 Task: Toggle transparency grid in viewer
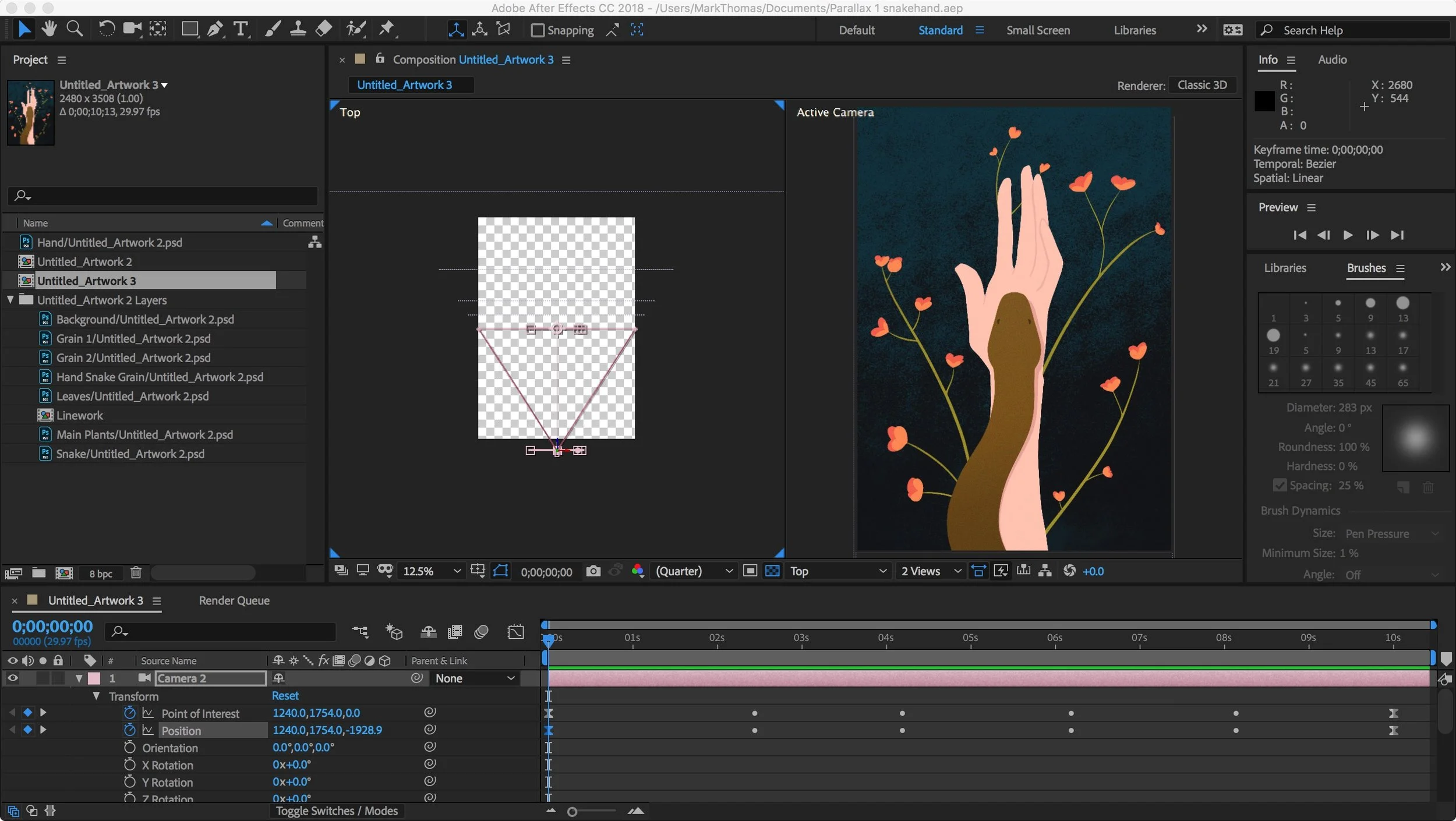click(x=772, y=571)
